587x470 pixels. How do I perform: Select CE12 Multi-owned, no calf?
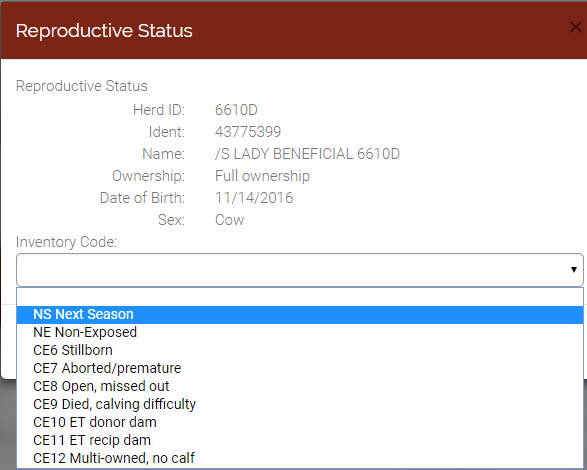click(300, 458)
